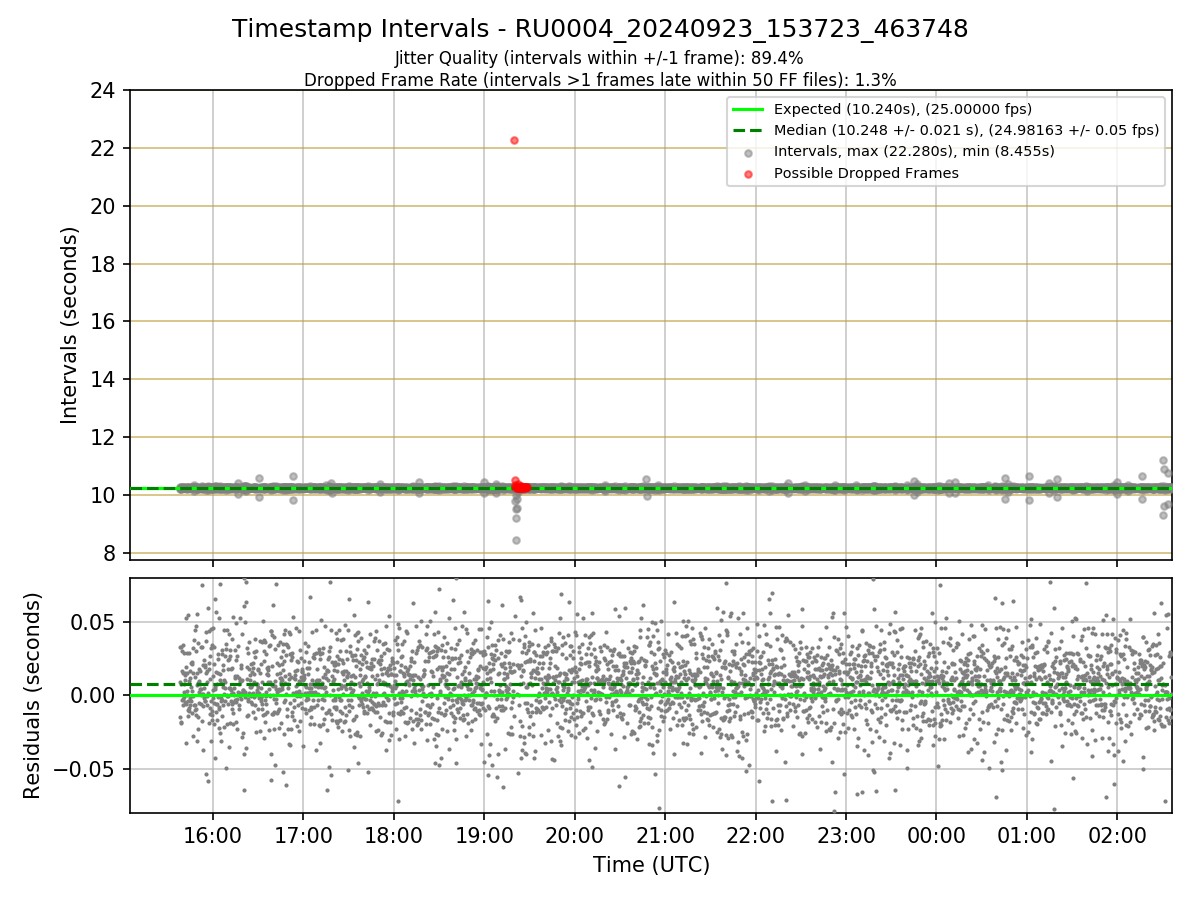Click the 00:00 x-axis tick label

pyautogui.click(x=936, y=834)
